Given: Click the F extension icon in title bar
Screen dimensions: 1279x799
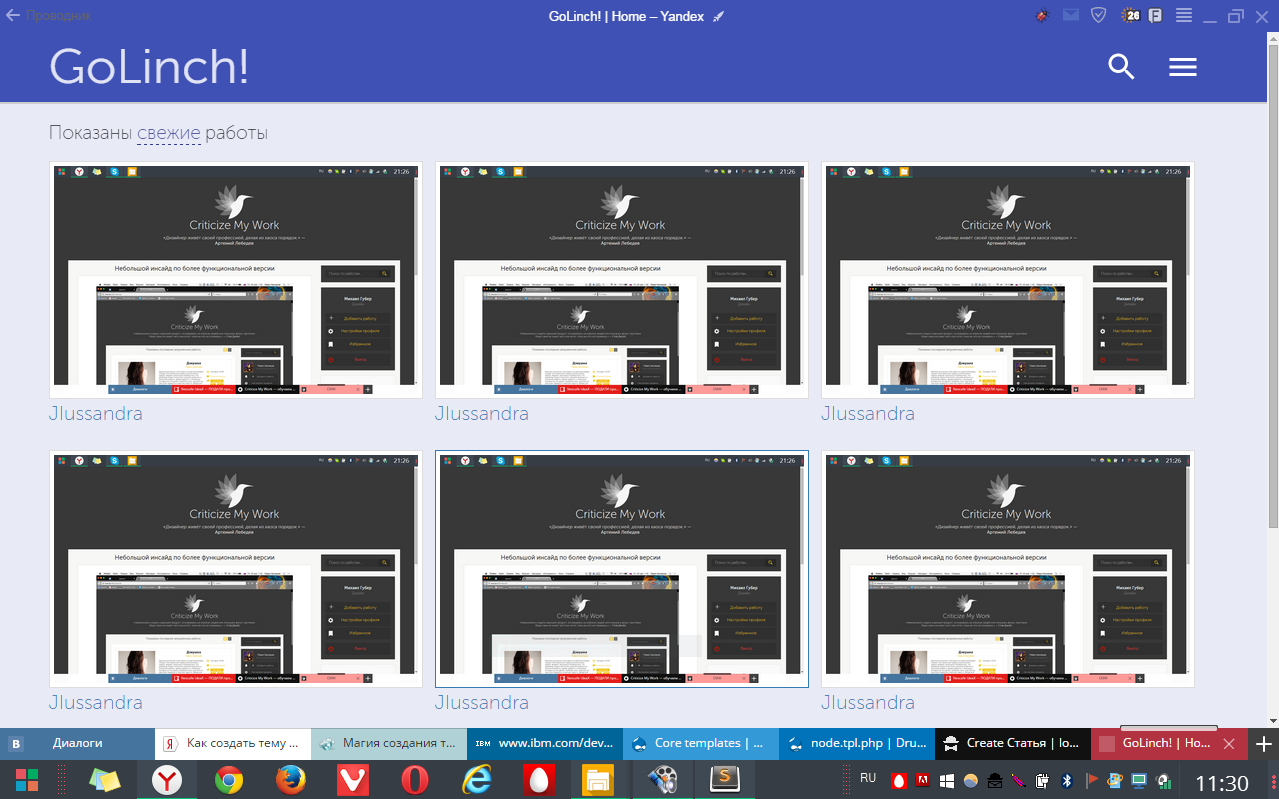Looking at the screenshot, I should [1155, 16].
